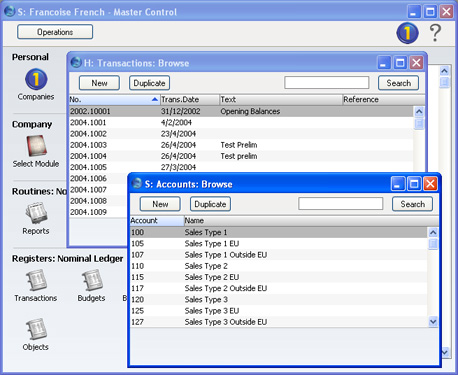Click the Account column header

pos(157,221)
